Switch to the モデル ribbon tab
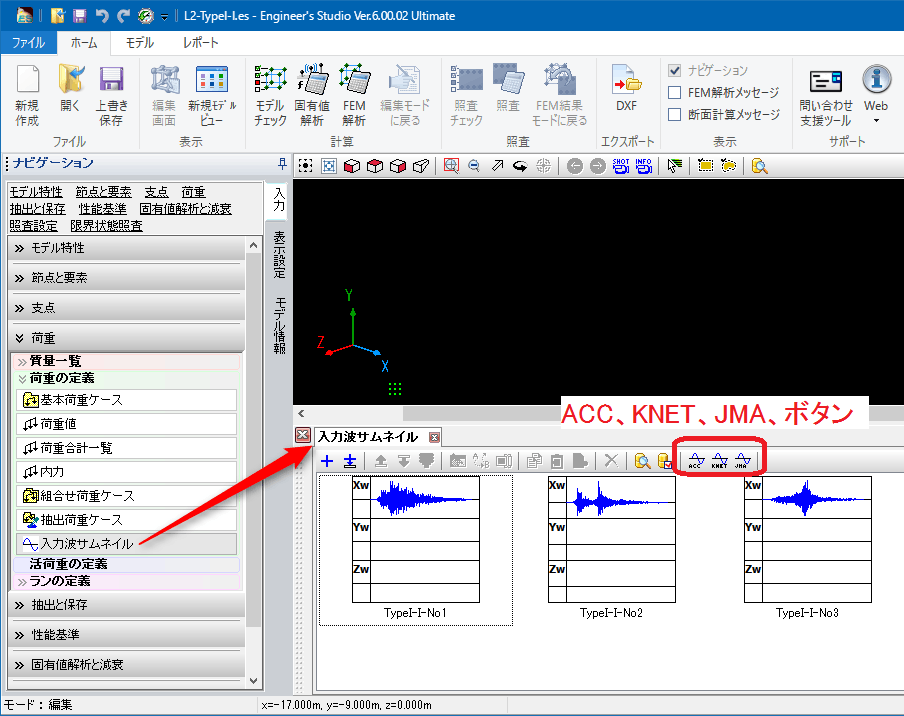This screenshot has width=904, height=716. [x=140, y=43]
